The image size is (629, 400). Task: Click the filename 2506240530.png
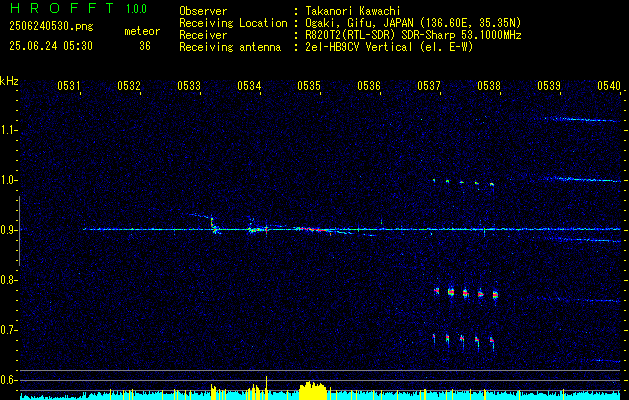pyautogui.click(x=51, y=27)
